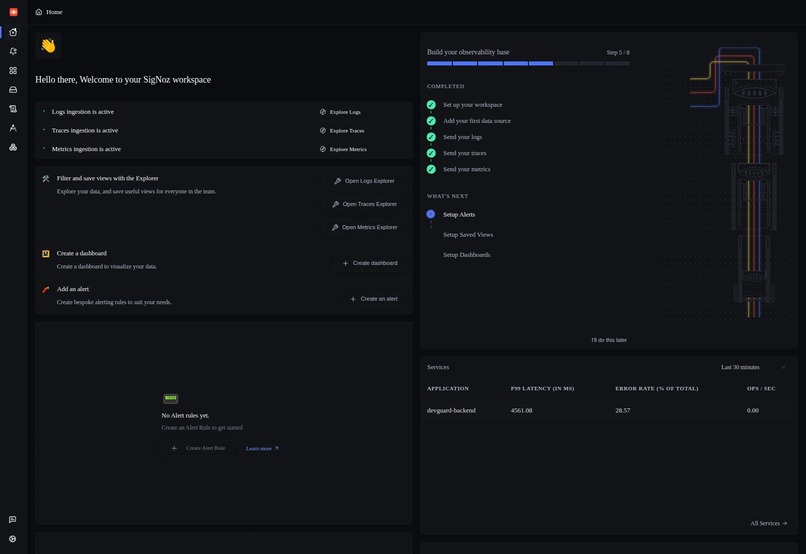
Task: Open the feedback chat bubble icon in sidebar
Action: (13, 520)
